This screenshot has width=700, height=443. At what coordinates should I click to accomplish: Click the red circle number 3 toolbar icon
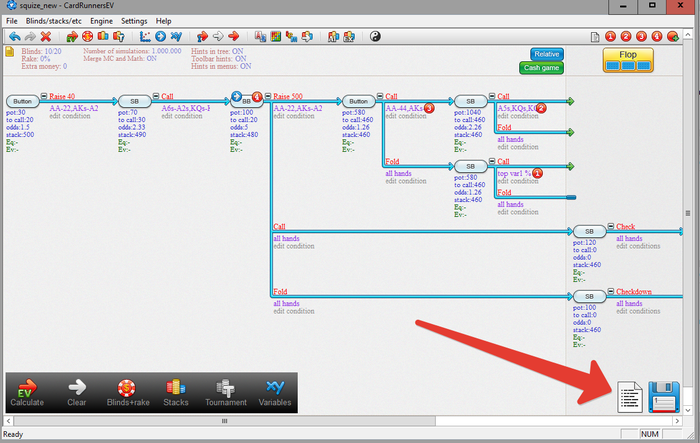(642, 37)
